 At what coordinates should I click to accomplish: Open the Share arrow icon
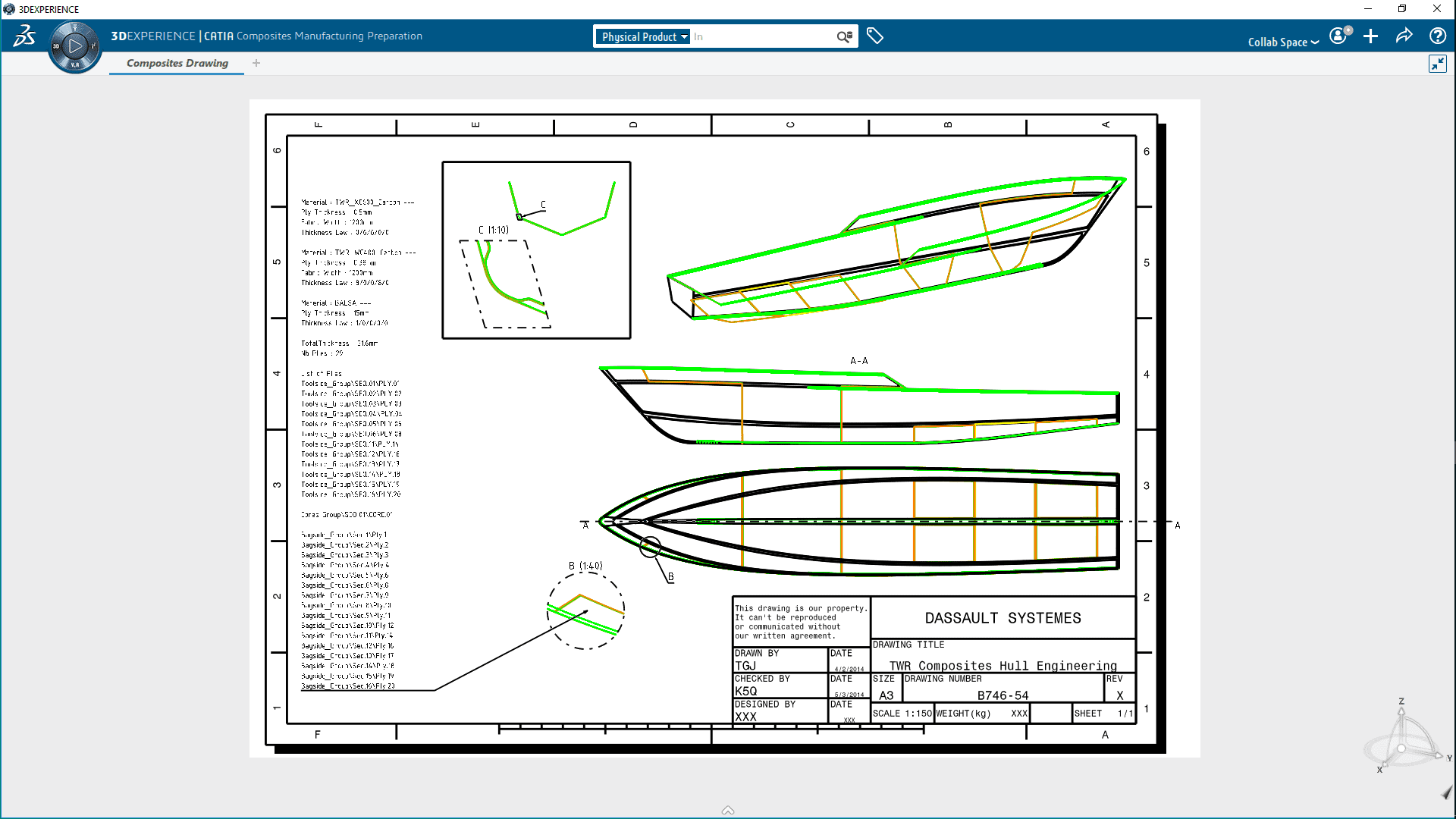point(1404,36)
